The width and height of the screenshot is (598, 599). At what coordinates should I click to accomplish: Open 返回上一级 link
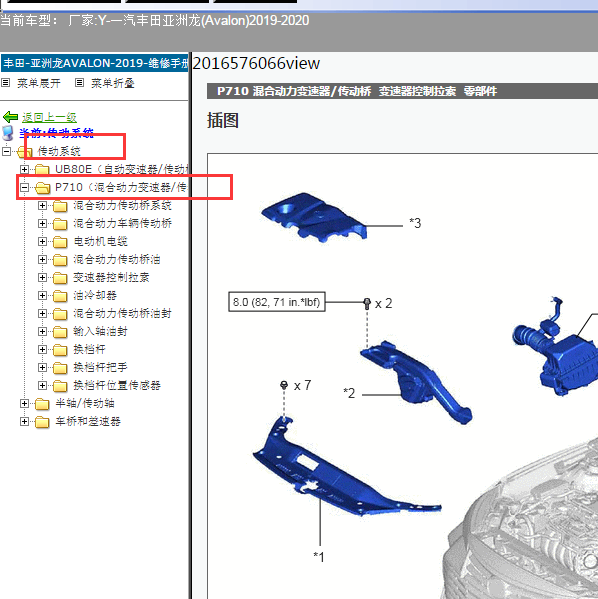[x=49, y=117]
